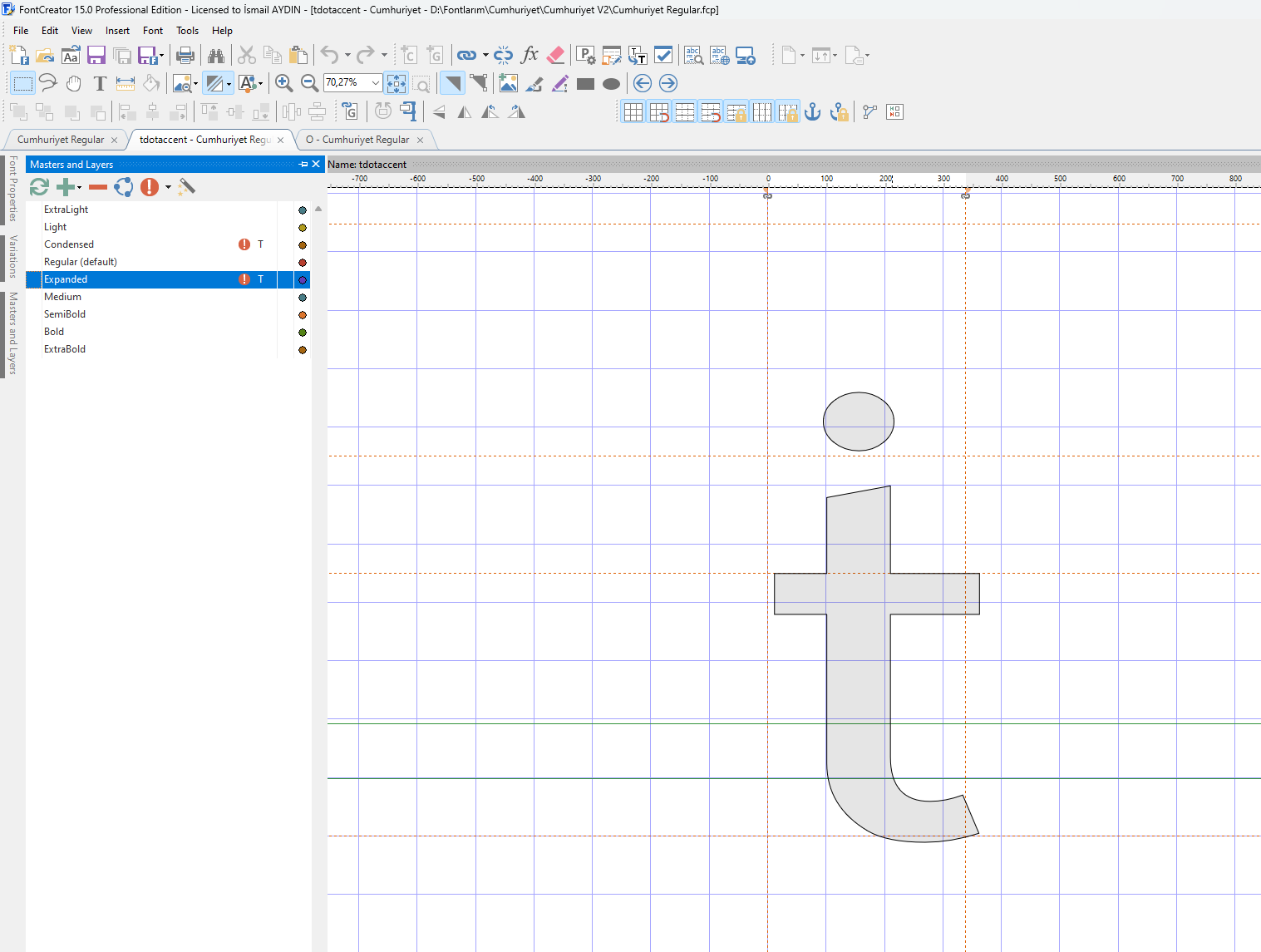The width and height of the screenshot is (1261, 952).
Task: Go to next glyph (right arrow)
Action: coord(667,83)
